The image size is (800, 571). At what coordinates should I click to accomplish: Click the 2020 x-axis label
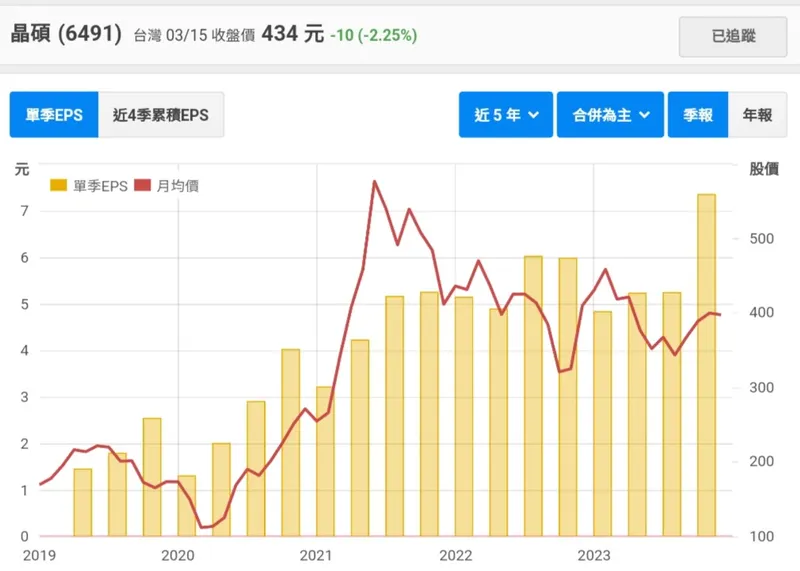[178, 555]
